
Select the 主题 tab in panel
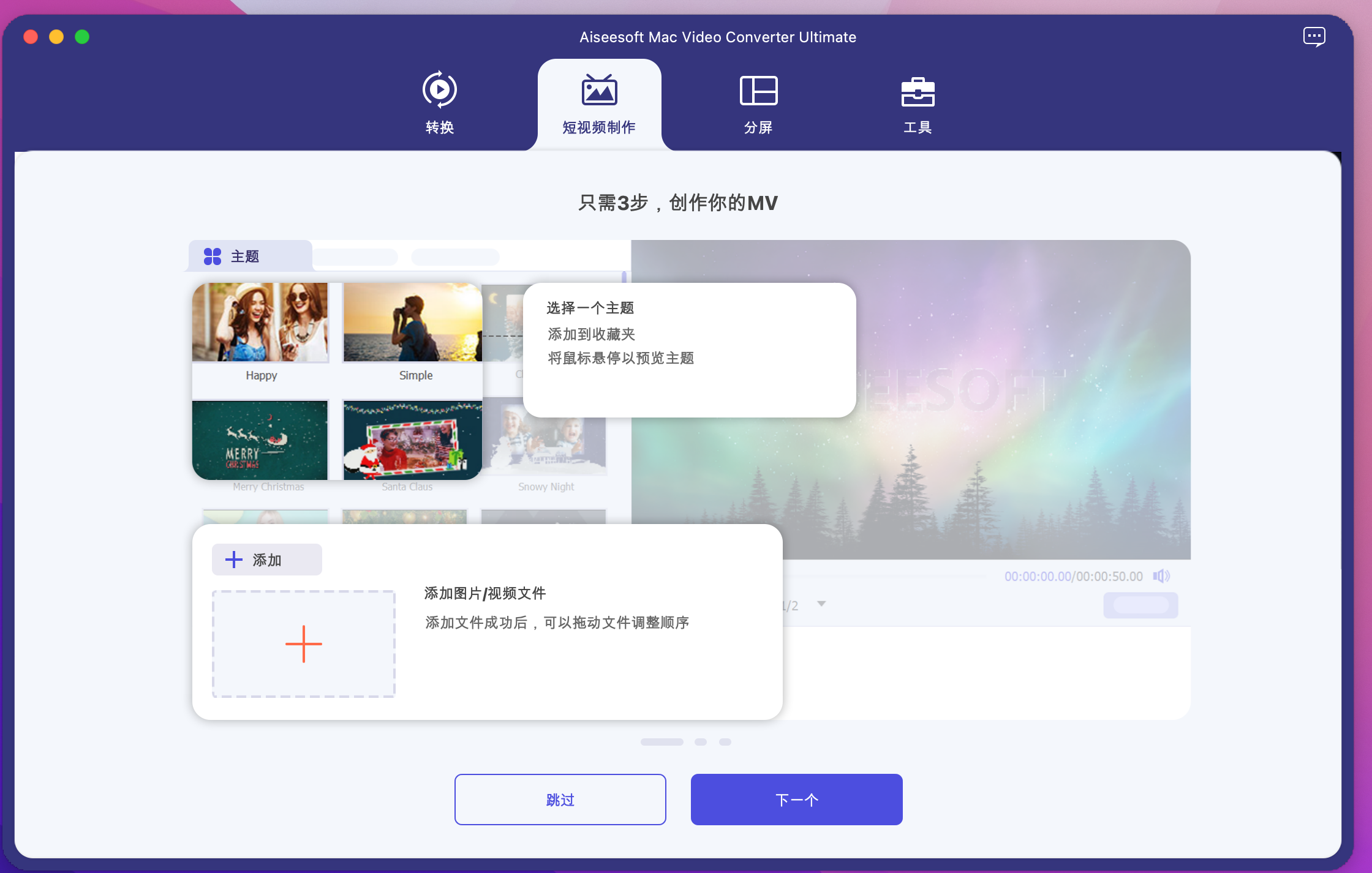click(x=245, y=257)
